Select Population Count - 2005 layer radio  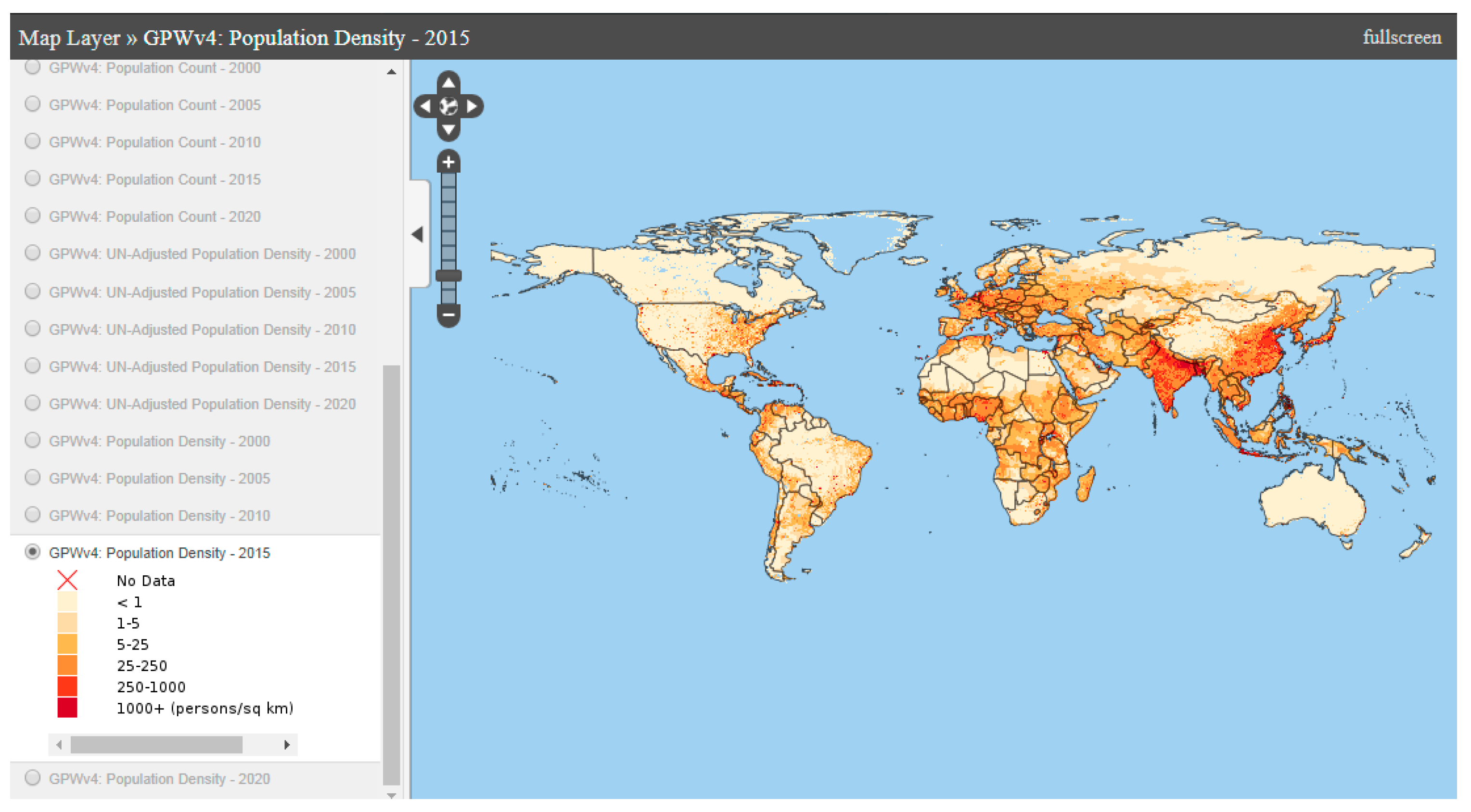[x=33, y=104]
